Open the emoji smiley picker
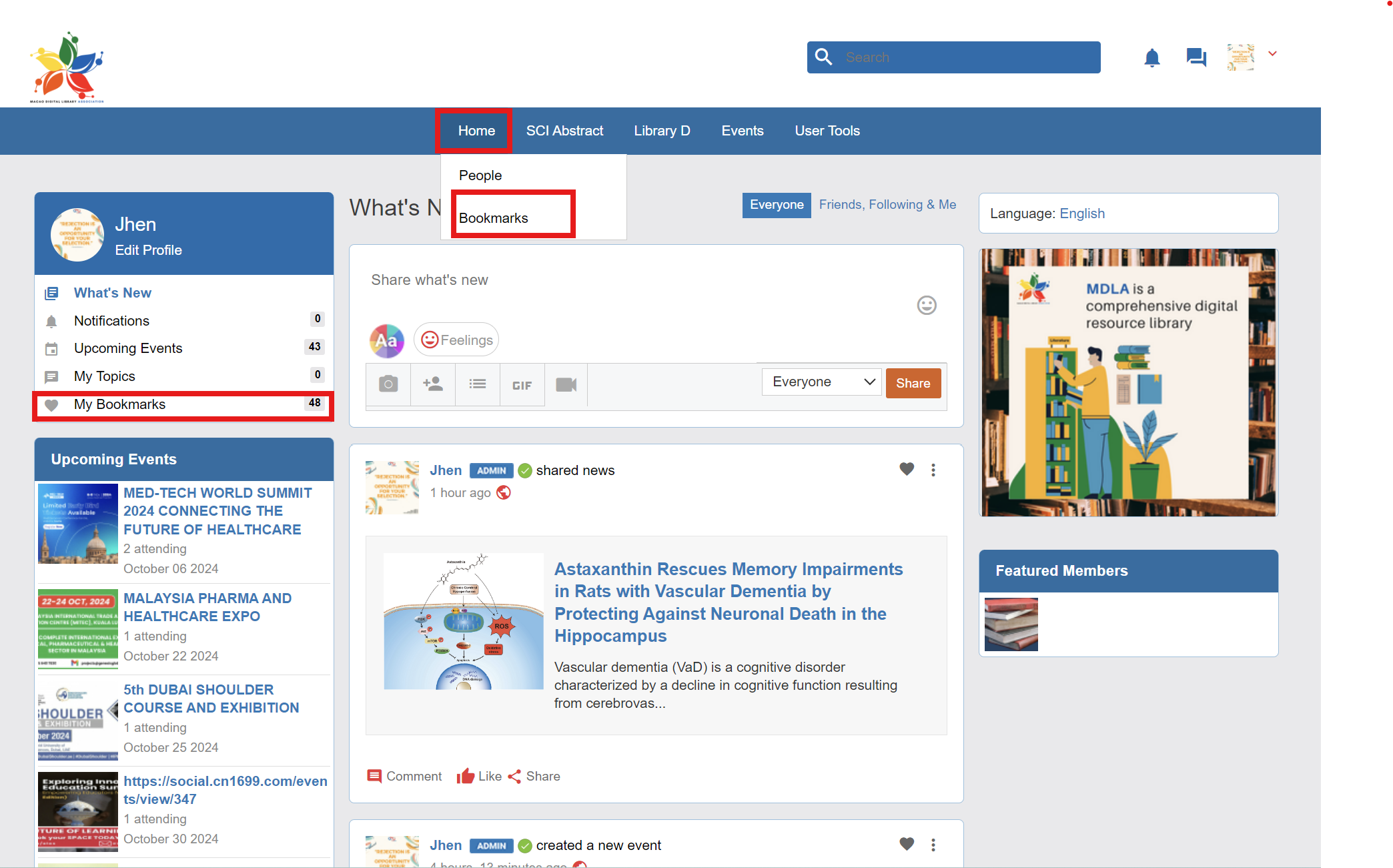Screen dimensions: 1393x868 coord(926,306)
